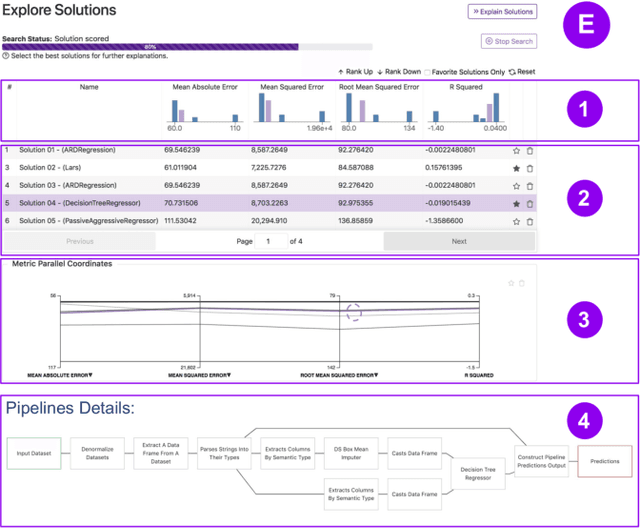Viewport: 640px width, 528px height.
Task: Delete Solution 03 with trash icon
Action: click(530, 186)
